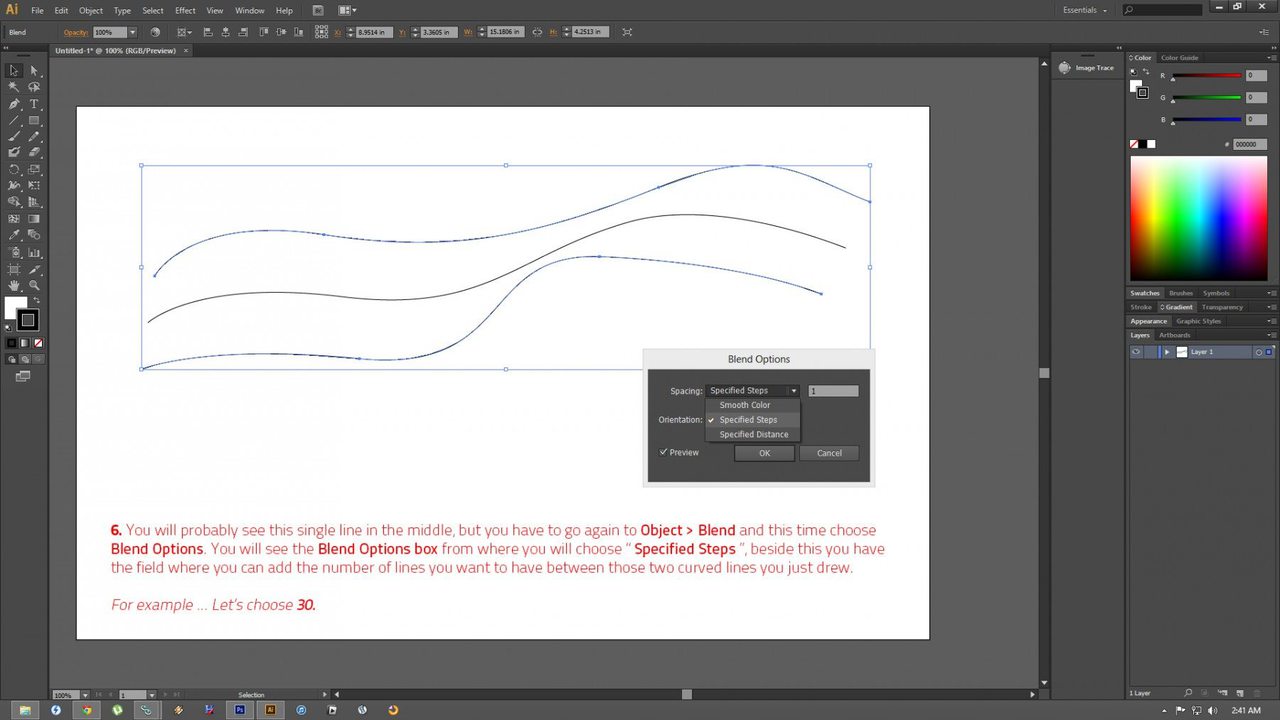The image size is (1280, 720).
Task: Switch to the Color Guide tab
Action: [1180, 58]
